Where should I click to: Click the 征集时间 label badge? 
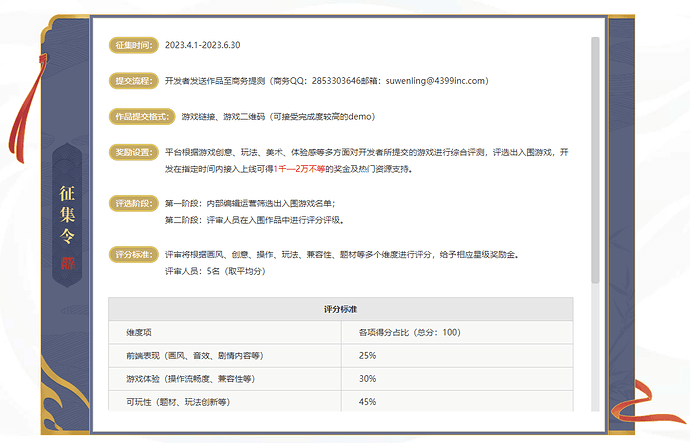click(134, 45)
